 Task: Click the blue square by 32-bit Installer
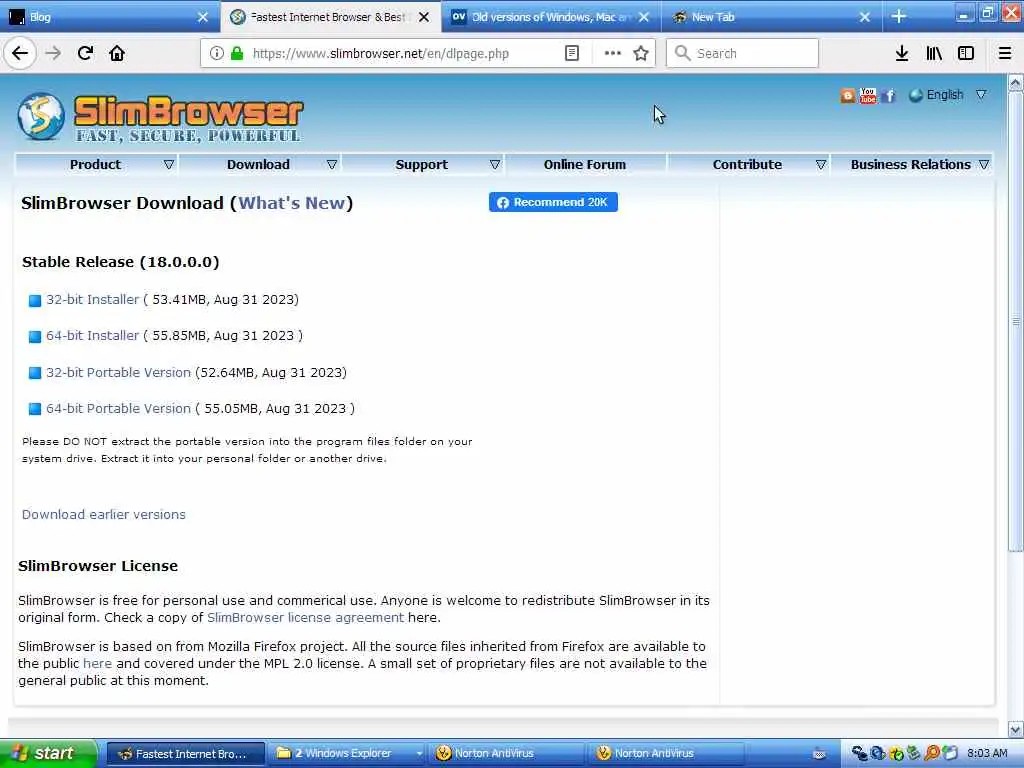[x=35, y=300]
